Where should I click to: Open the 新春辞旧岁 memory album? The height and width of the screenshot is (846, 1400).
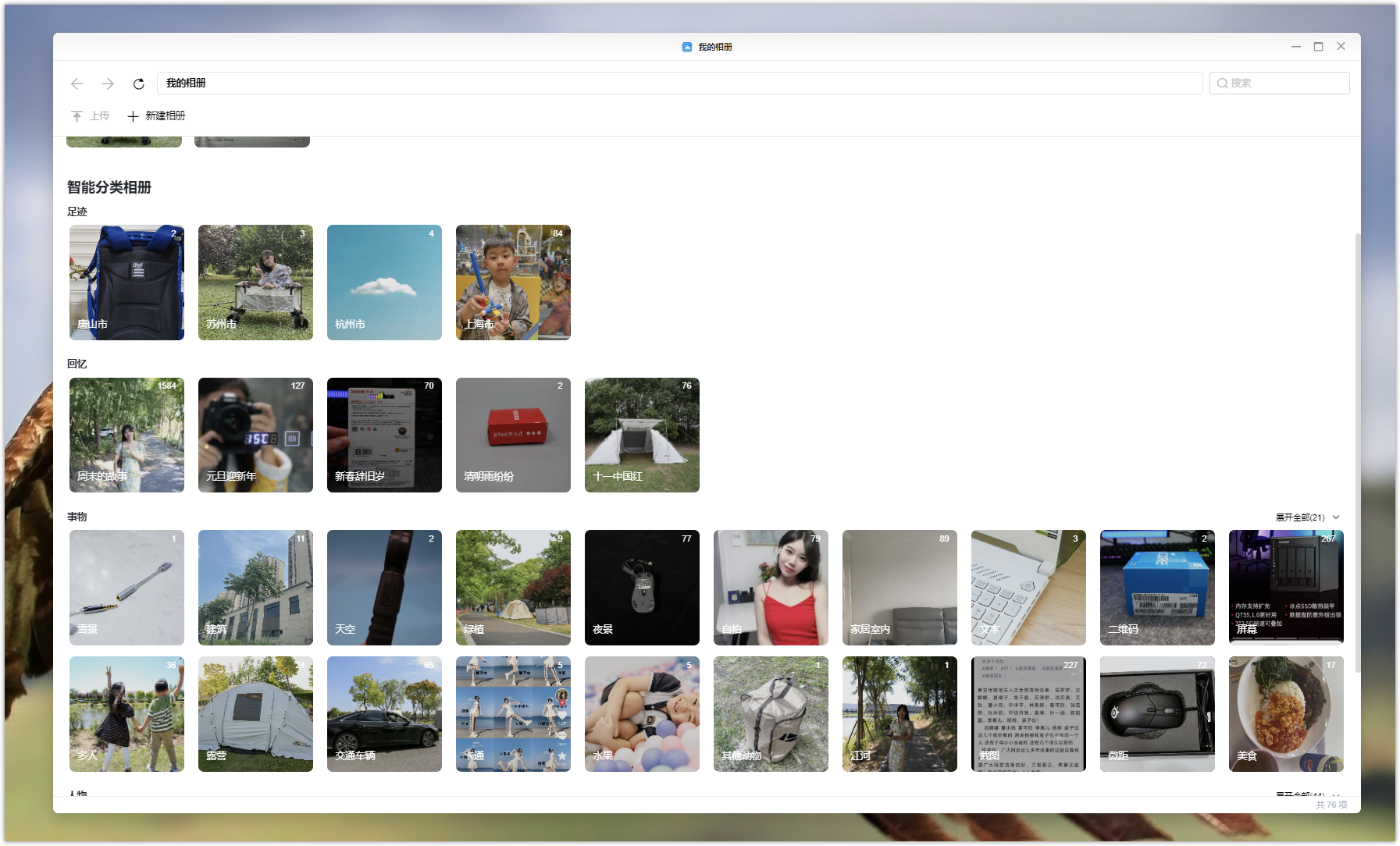384,435
